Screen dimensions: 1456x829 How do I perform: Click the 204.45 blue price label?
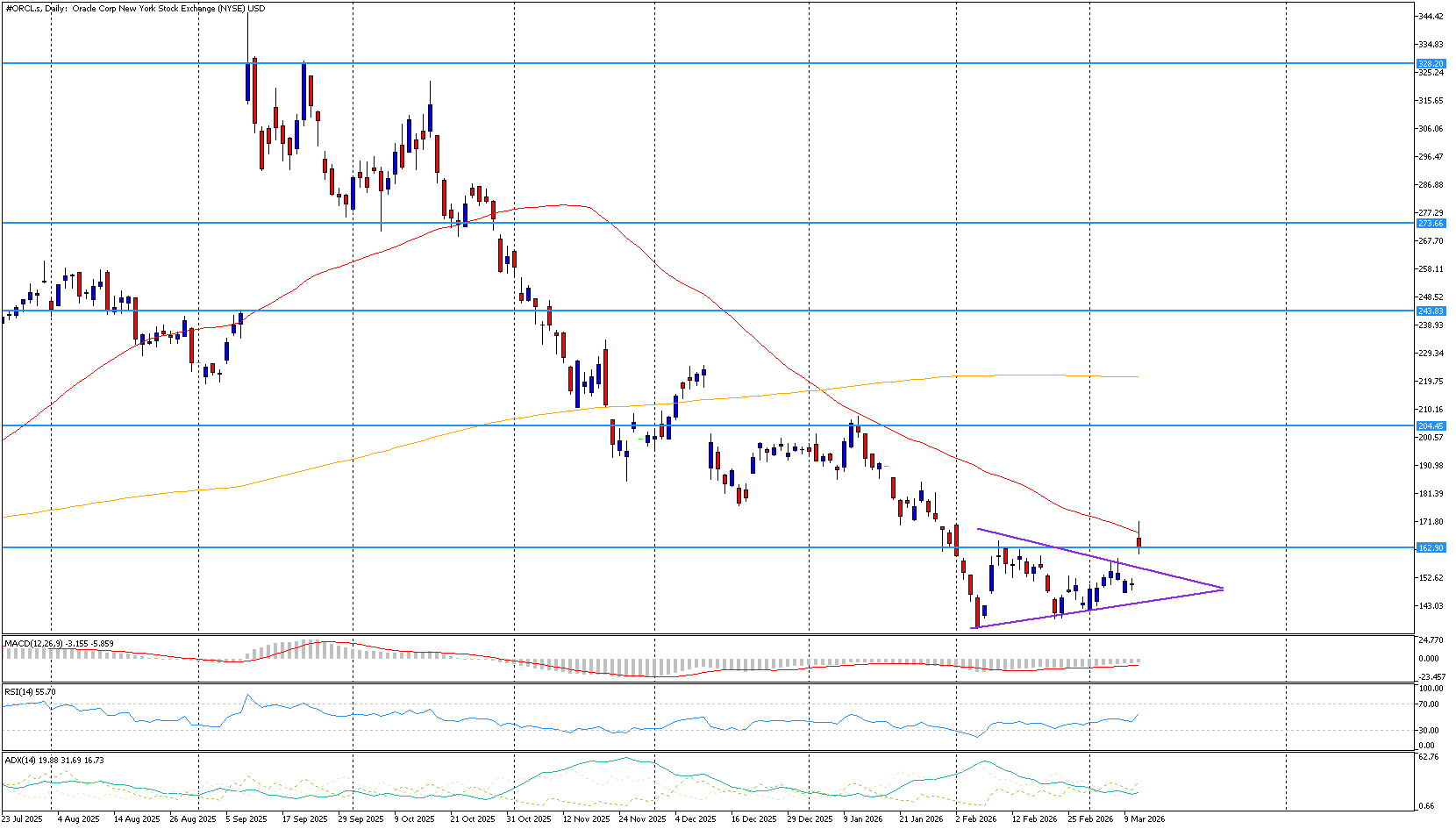[1431, 426]
